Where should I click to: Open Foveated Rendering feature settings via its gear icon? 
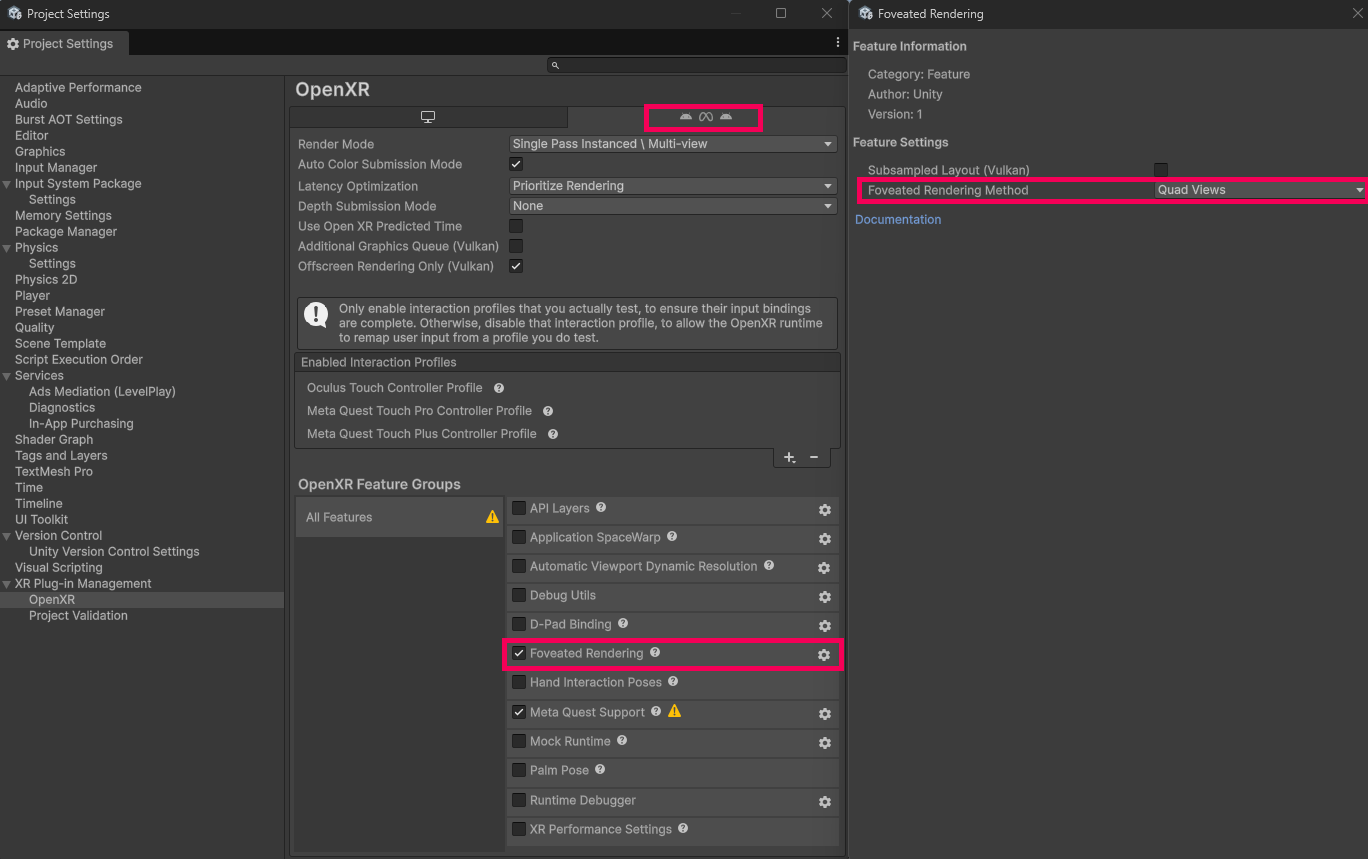point(824,655)
